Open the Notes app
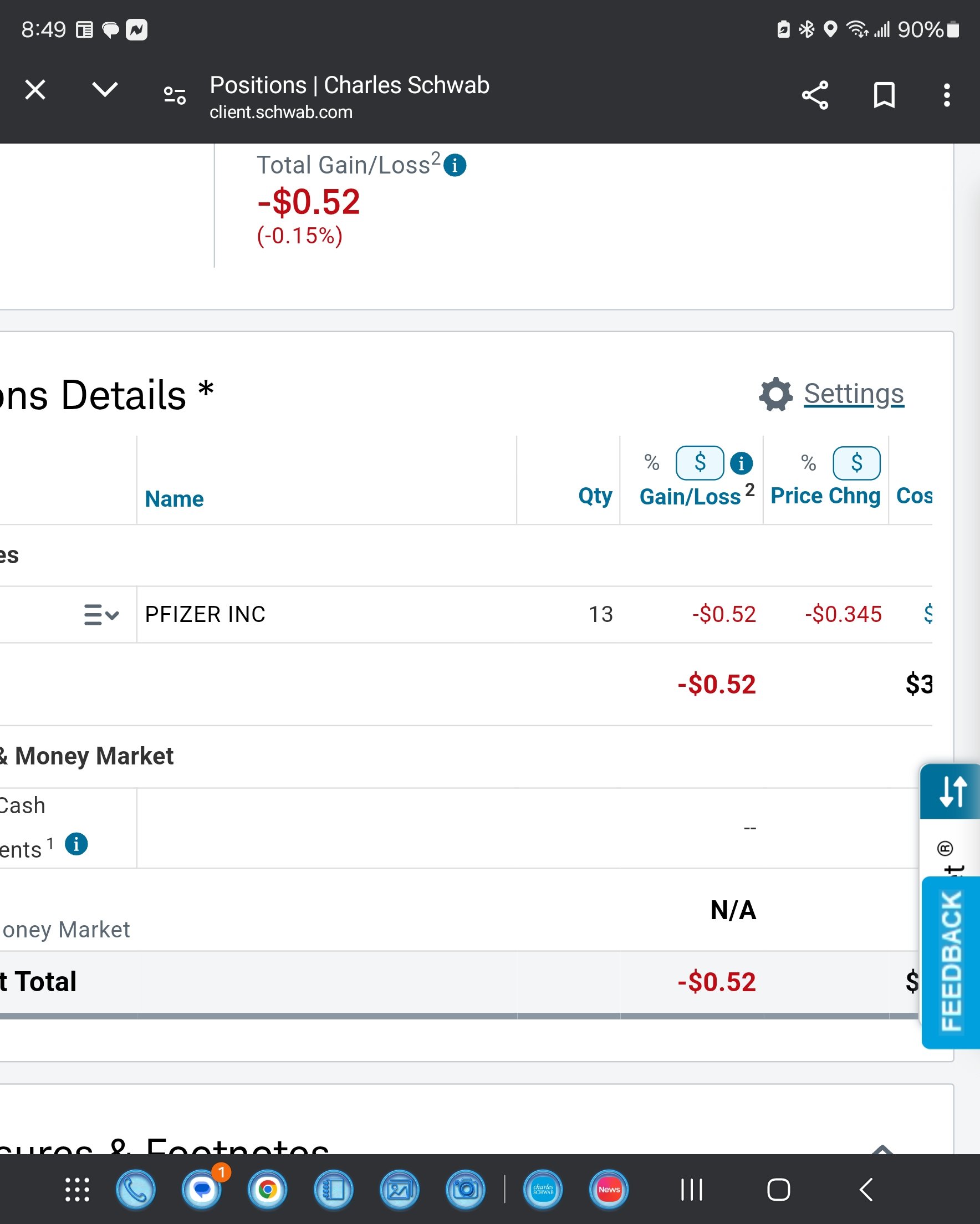The height and width of the screenshot is (1224, 980). pos(334,1190)
